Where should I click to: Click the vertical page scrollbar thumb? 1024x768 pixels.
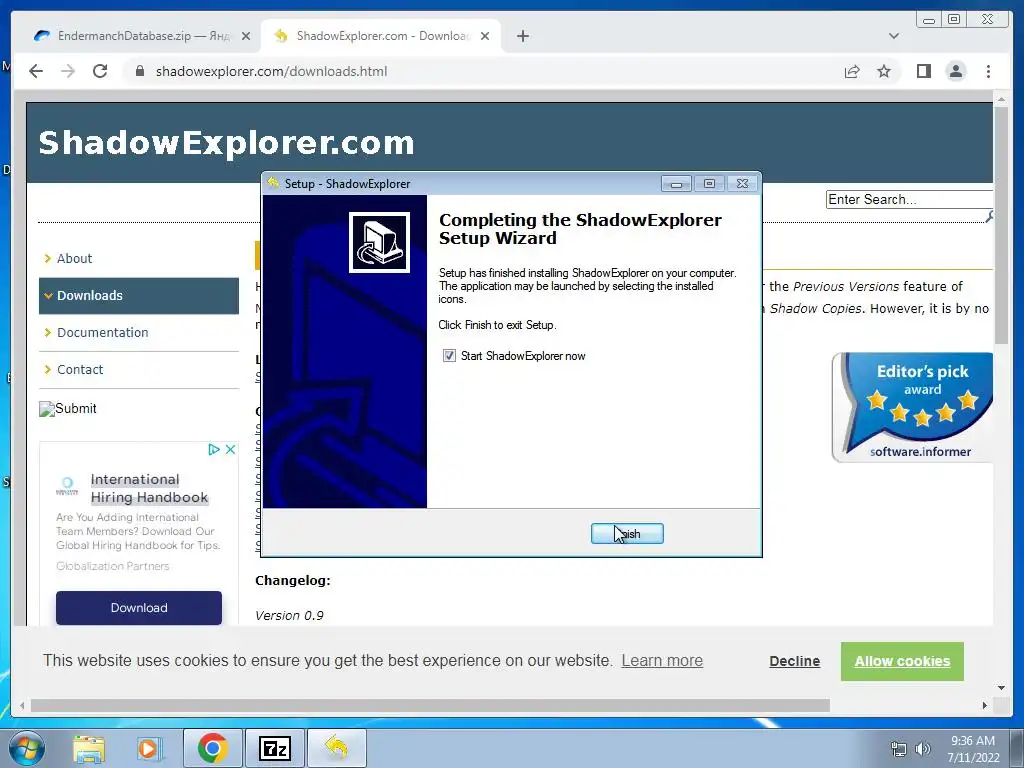1001,225
